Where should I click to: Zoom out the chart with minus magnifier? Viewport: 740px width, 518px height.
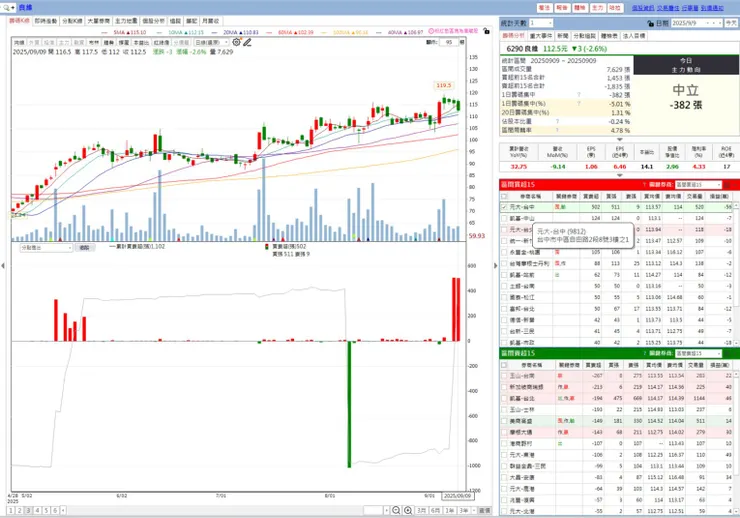396,510
